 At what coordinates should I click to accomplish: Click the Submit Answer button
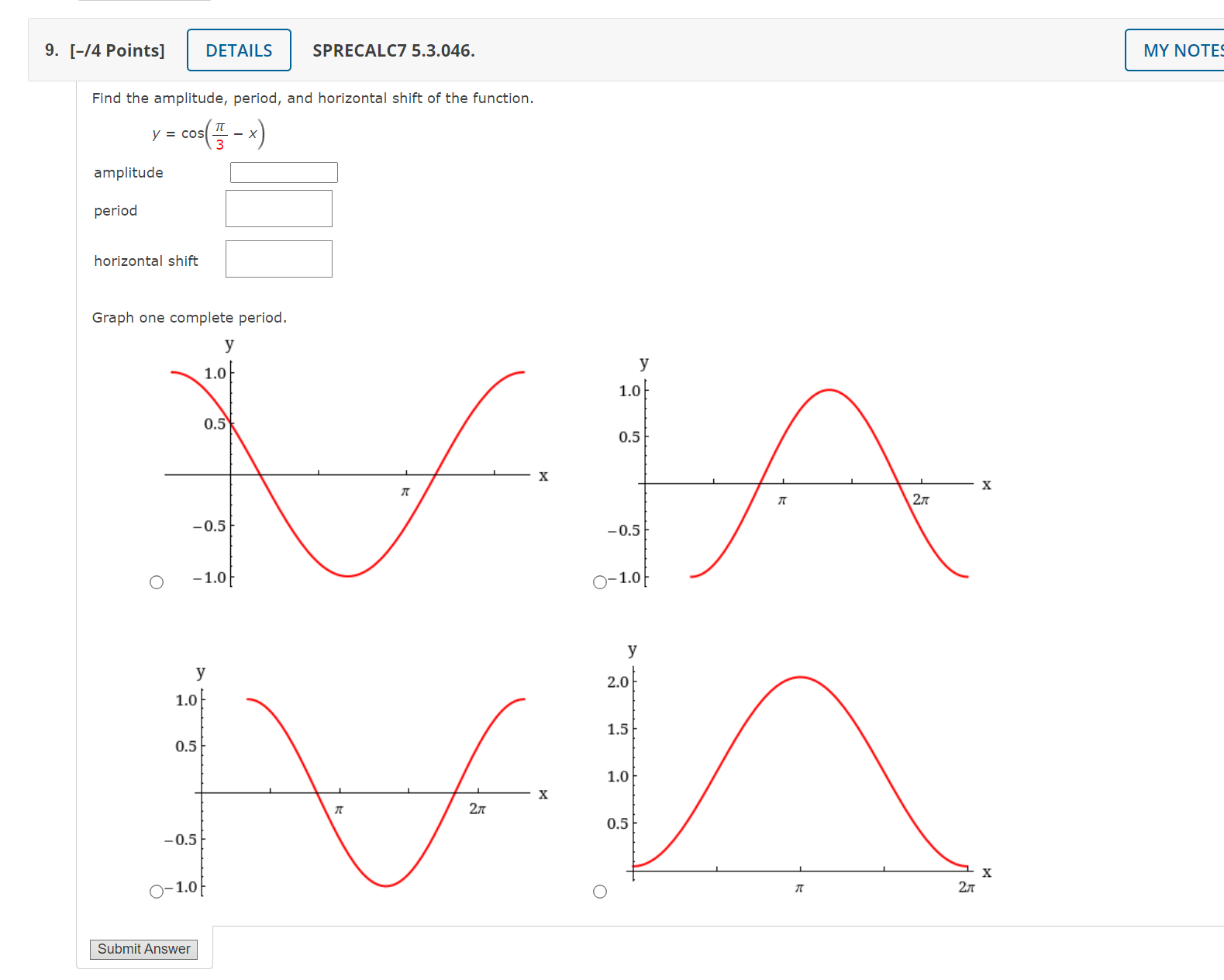[143, 949]
